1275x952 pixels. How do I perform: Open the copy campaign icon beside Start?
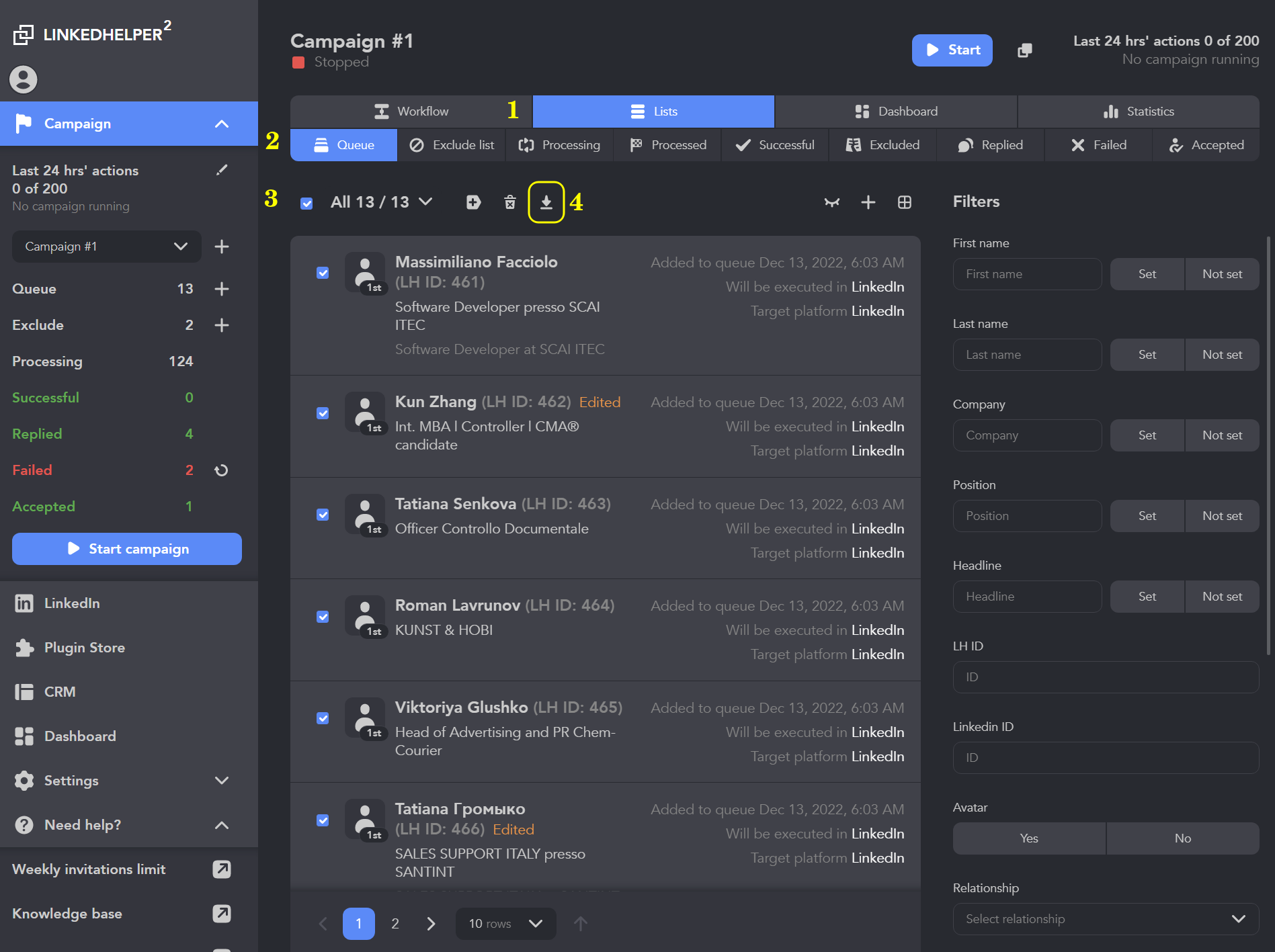click(1025, 50)
